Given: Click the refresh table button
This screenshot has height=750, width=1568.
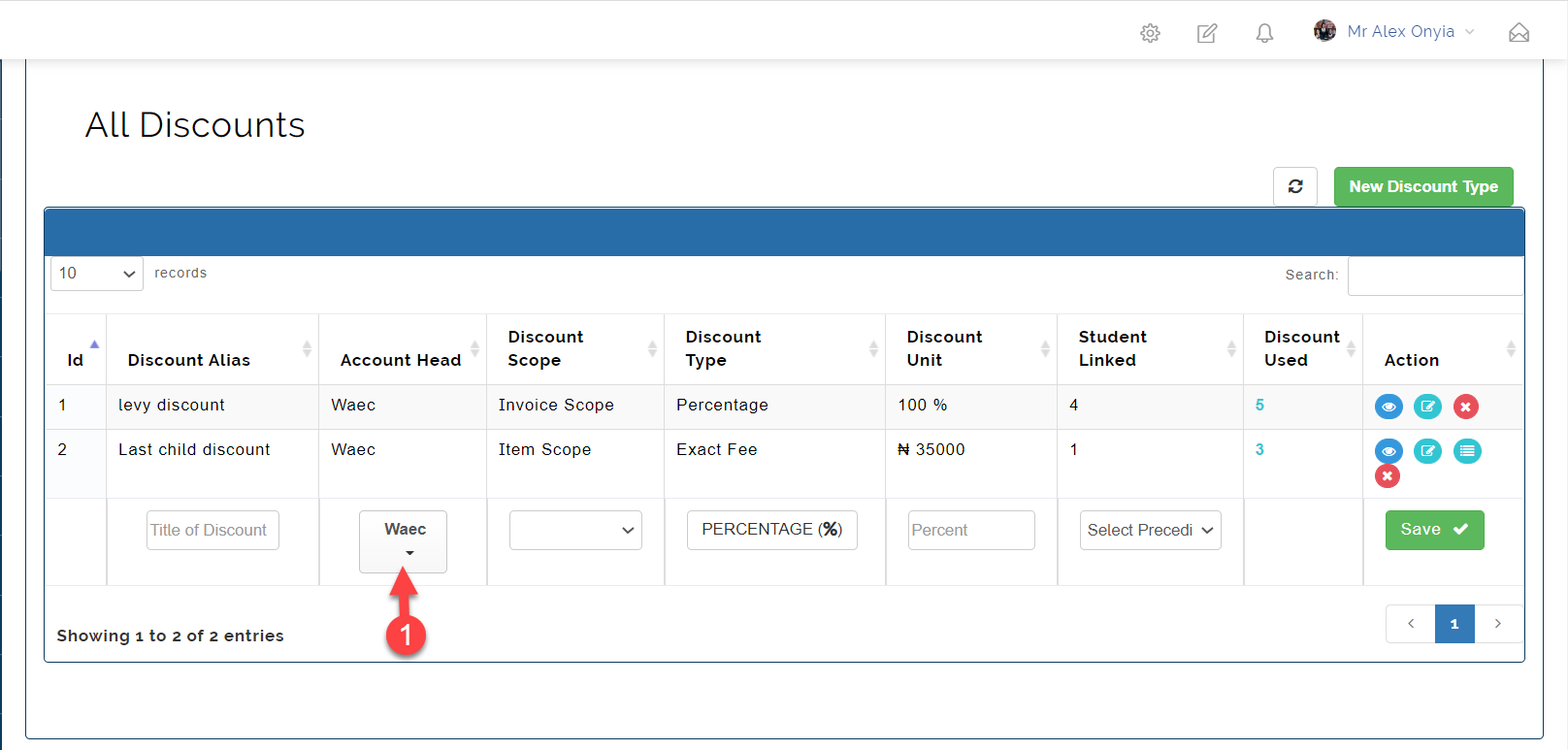Looking at the screenshot, I should 1295,186.
